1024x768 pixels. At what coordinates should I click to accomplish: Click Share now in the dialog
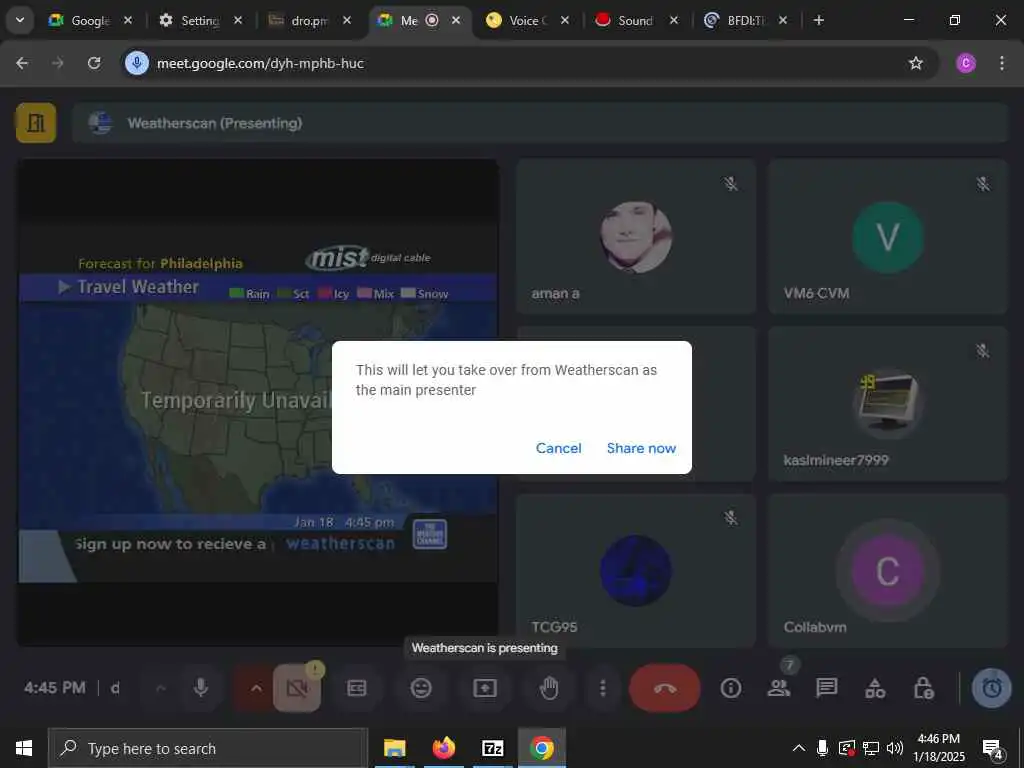click(641, 448)
